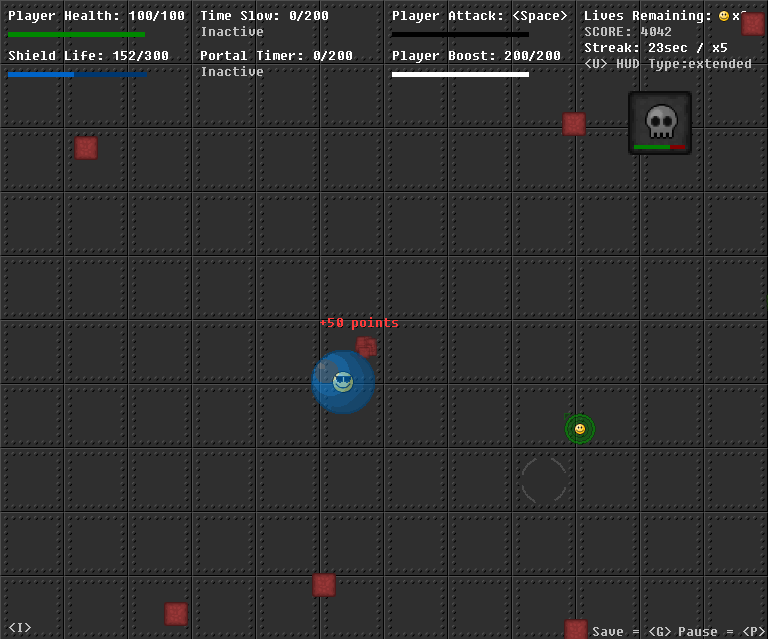This screenshot has height=639, width=768.
Task: Click the red block touching the blue shield
Action: click(366, 347)
